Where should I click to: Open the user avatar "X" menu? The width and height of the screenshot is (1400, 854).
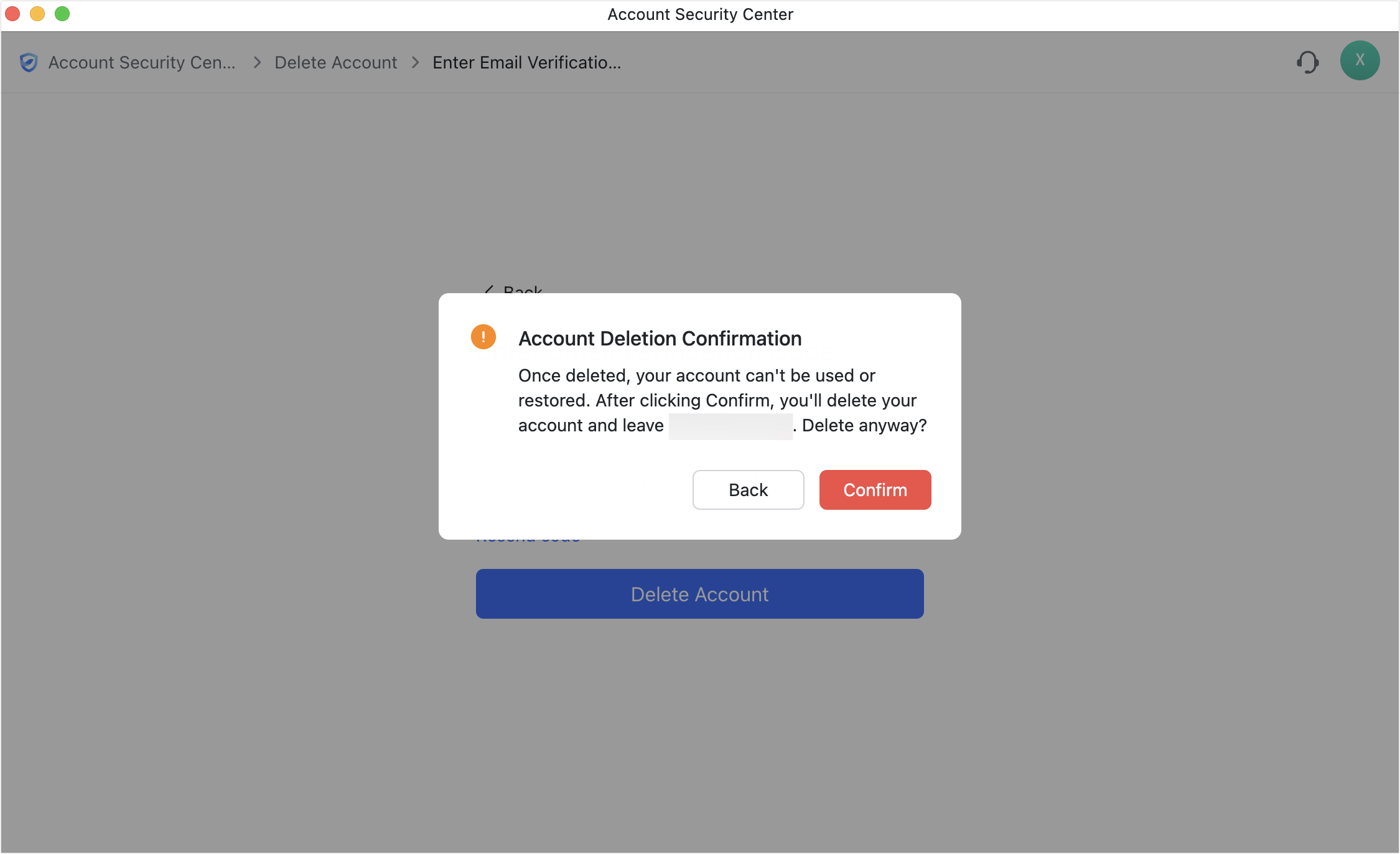click(x=1360, y=60)
